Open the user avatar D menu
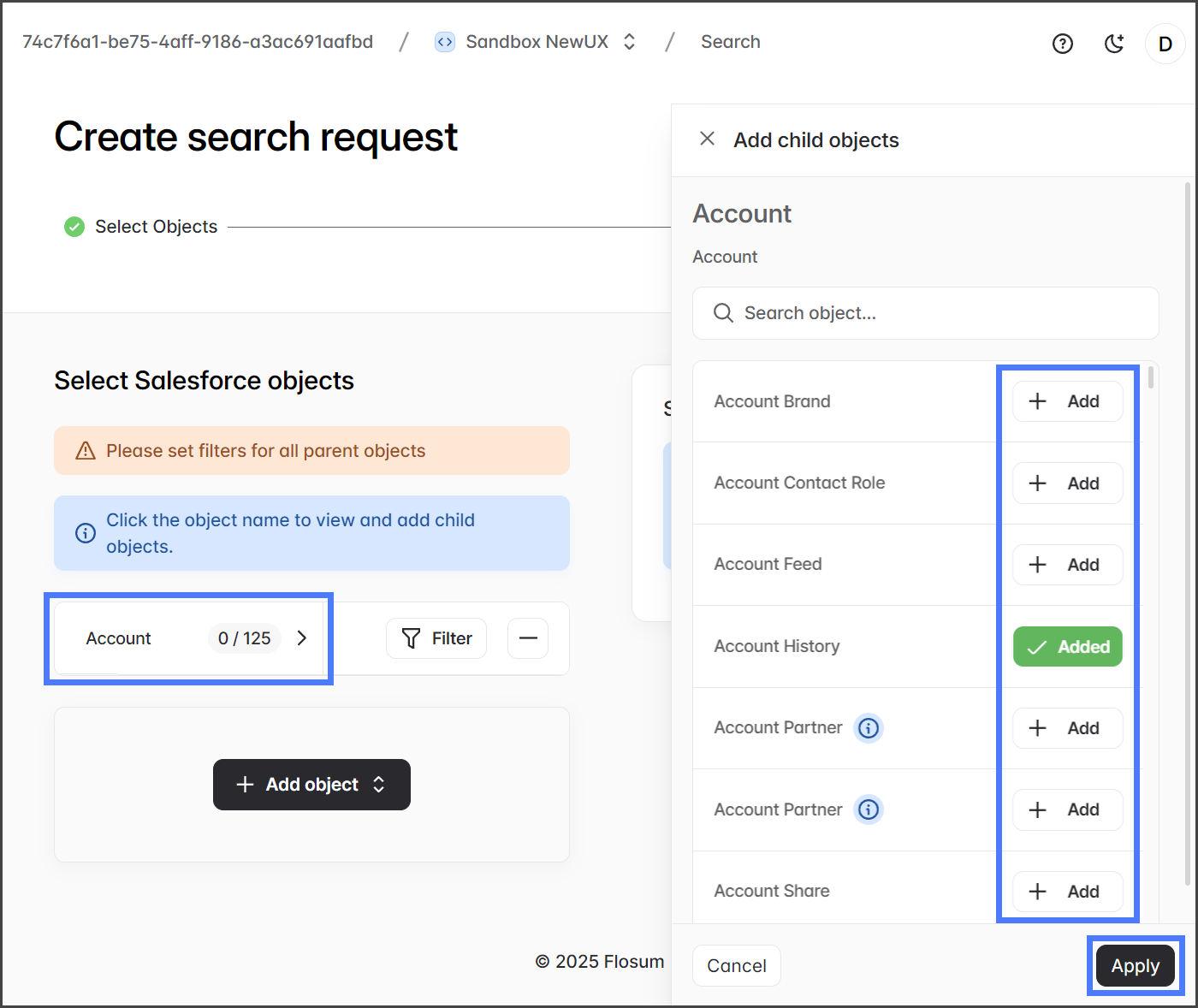Viewport: 1198px width, 1008px height. pos(1165,44)
